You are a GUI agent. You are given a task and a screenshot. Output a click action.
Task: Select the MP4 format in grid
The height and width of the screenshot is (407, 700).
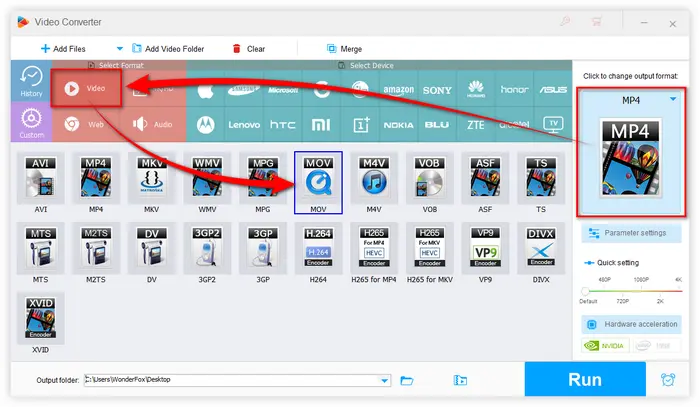pos(96,178)
